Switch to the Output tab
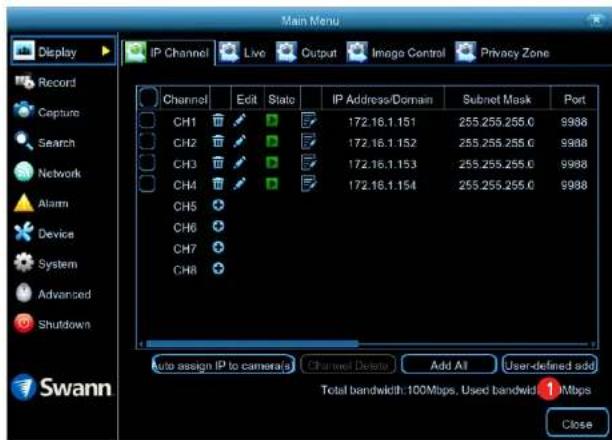This screenshot has height=440, width=612. pyautogui.click(x=306, y=53)
